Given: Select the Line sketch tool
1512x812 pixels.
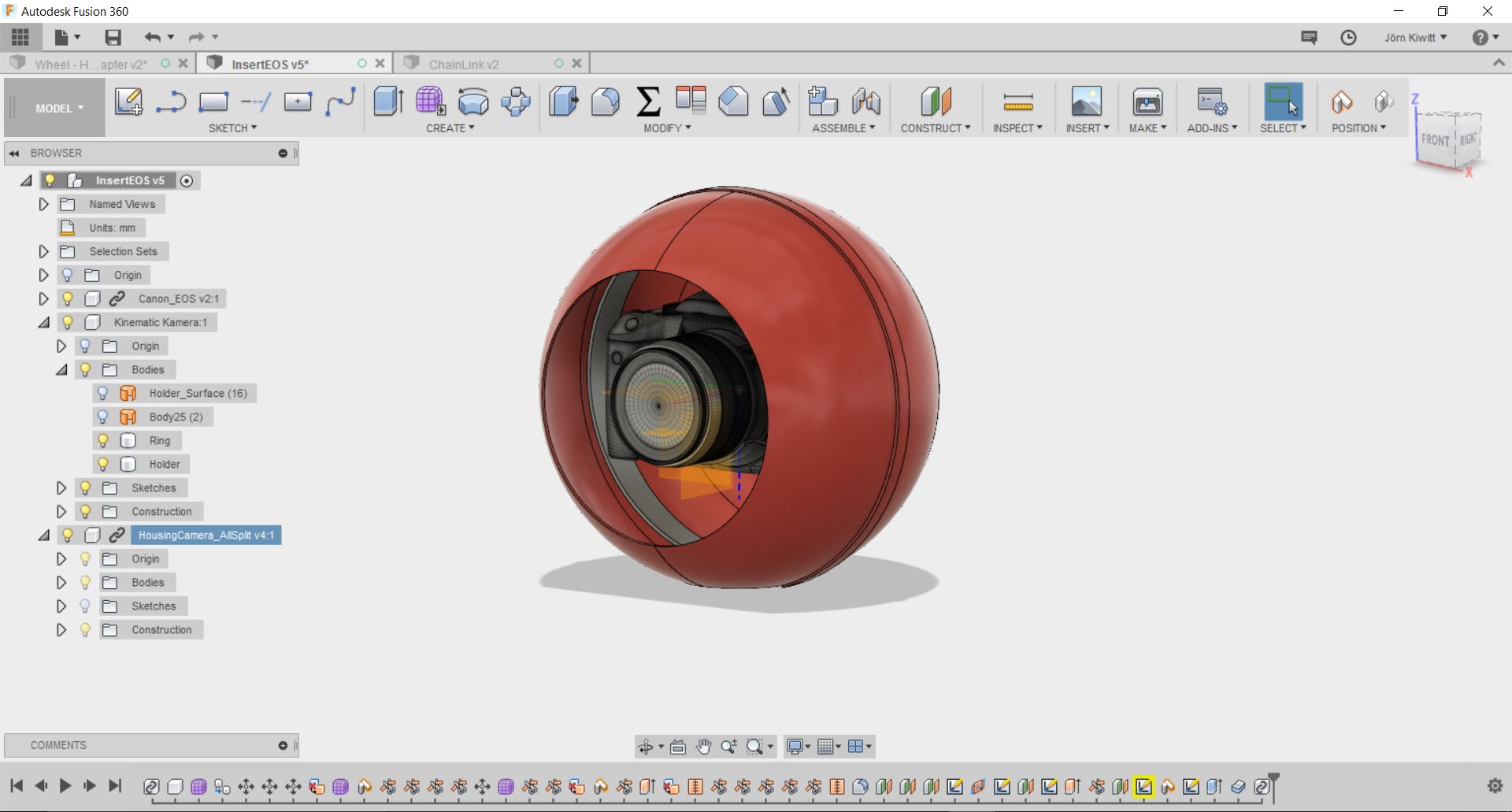Looking at the screenshot, I should tap(171, 102).
